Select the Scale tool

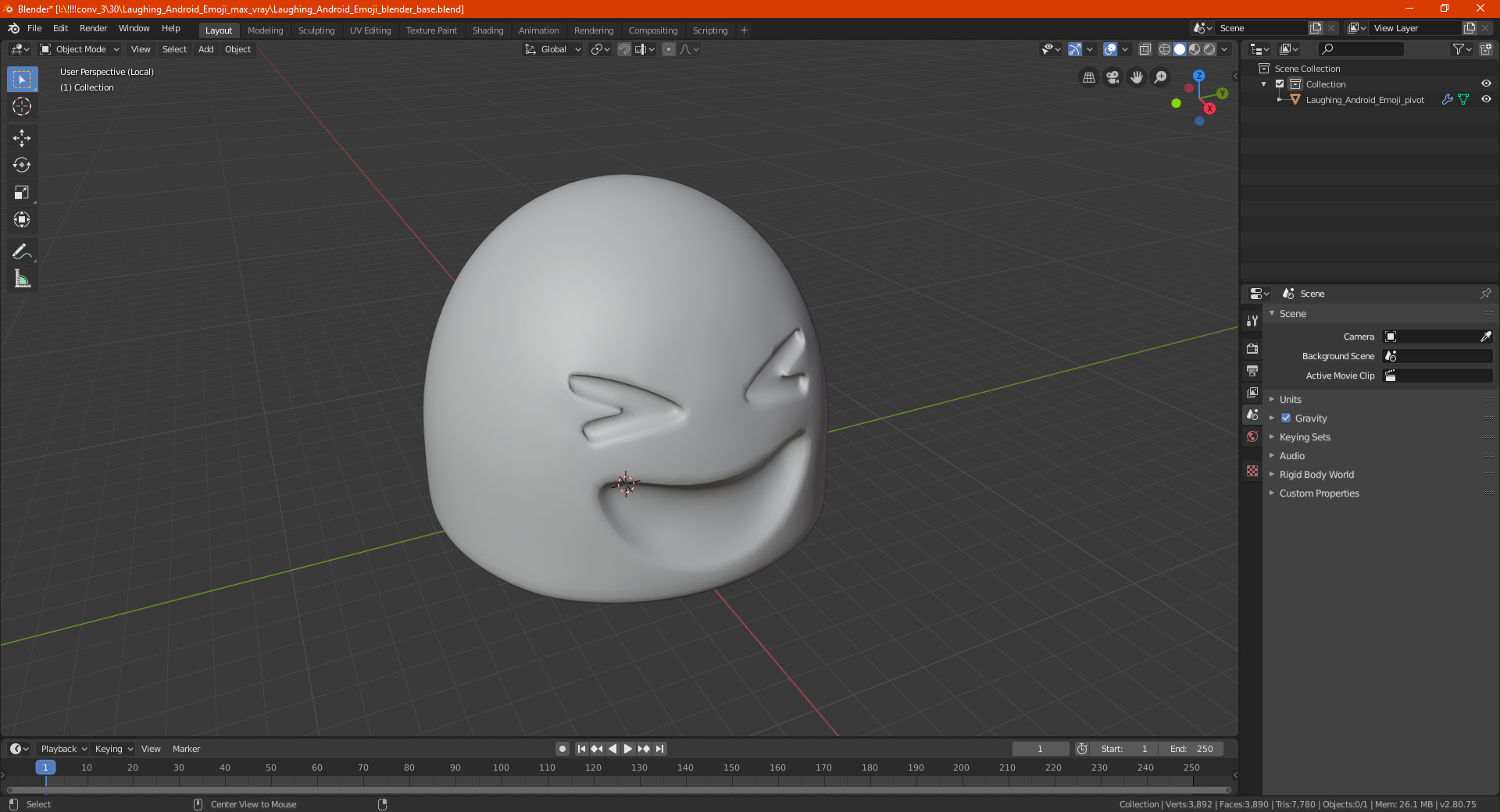[22, 192]
